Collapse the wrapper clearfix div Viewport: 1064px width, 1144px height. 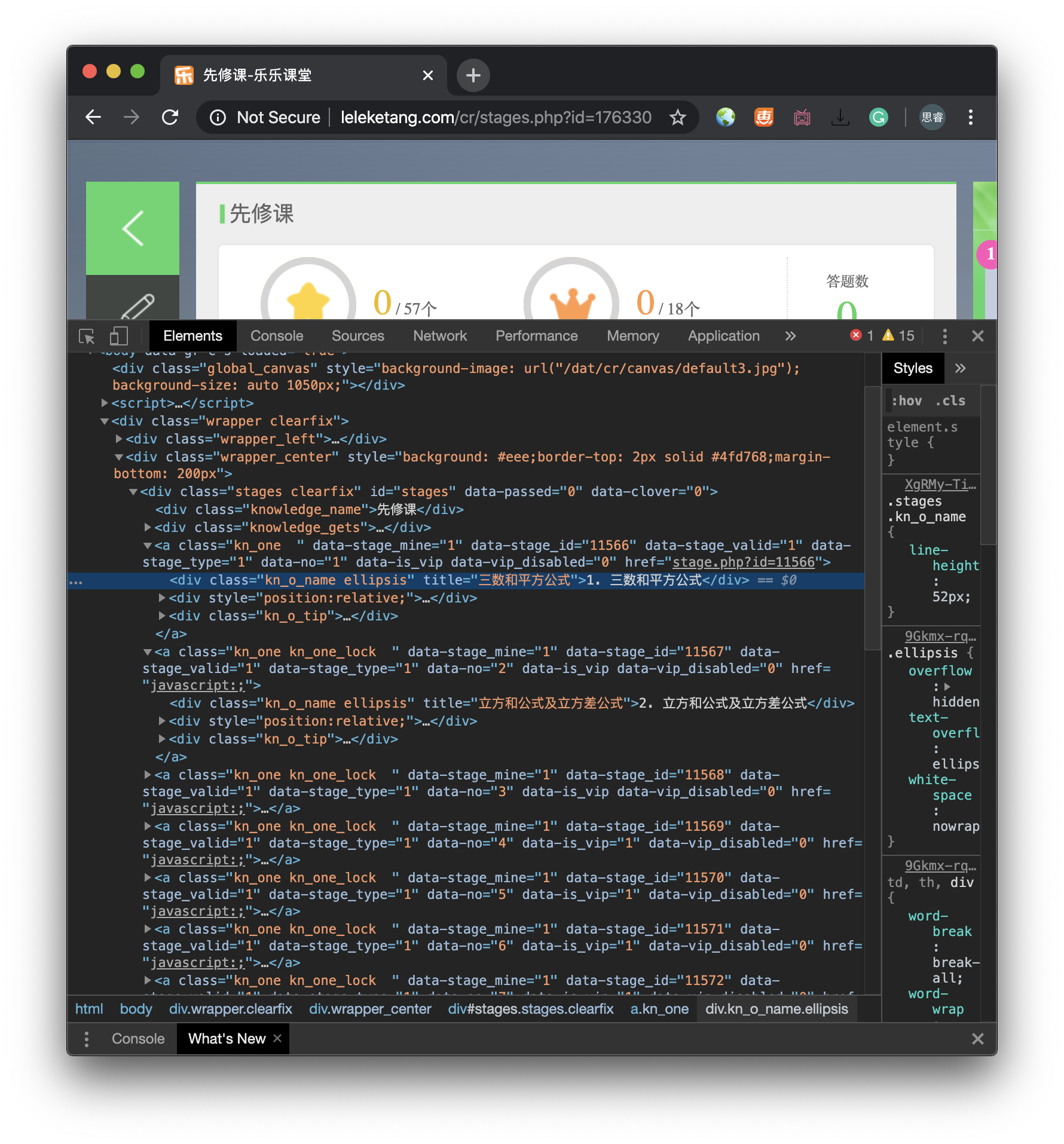[105, 421]
